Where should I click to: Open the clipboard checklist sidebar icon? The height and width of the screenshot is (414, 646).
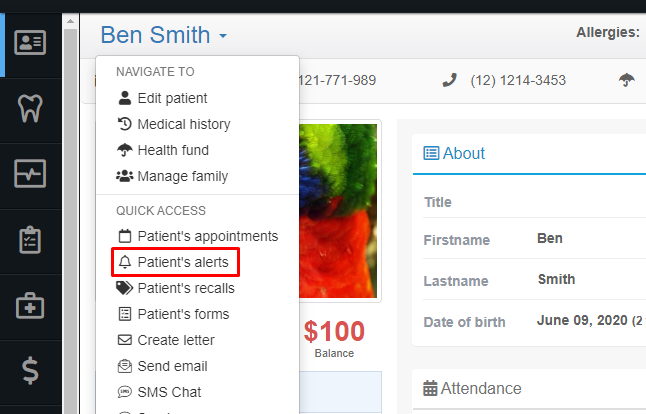[30, 239]
